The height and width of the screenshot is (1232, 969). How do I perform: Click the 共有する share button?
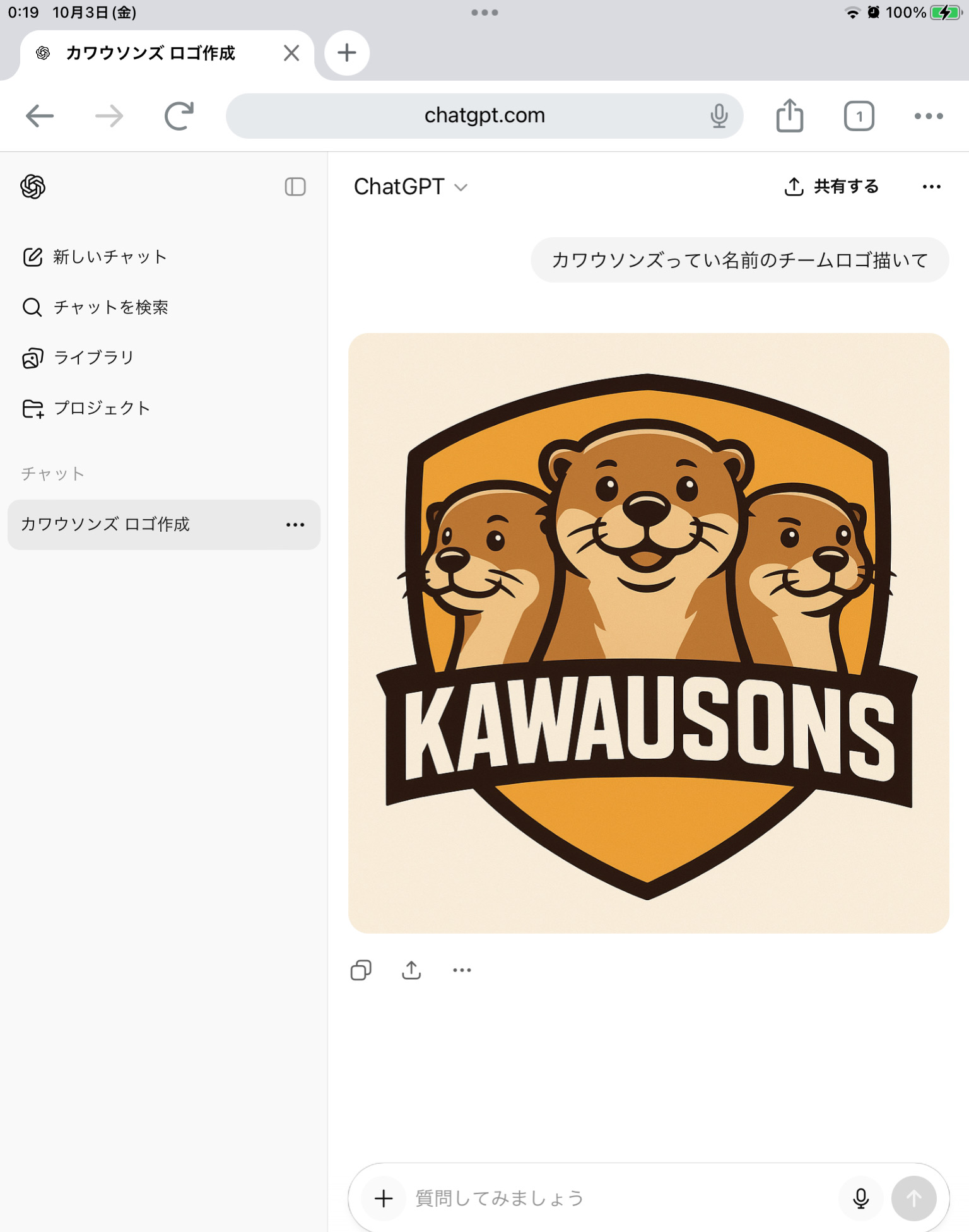[x=831, y=187]
